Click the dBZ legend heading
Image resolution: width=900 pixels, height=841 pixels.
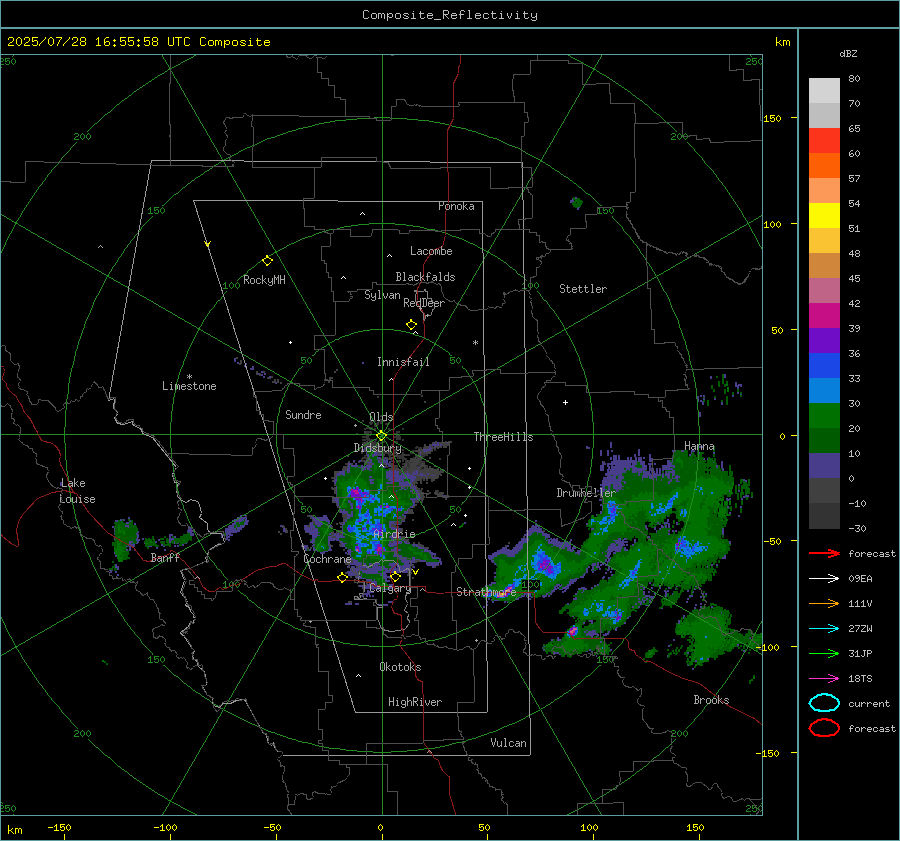click(848, 53)
